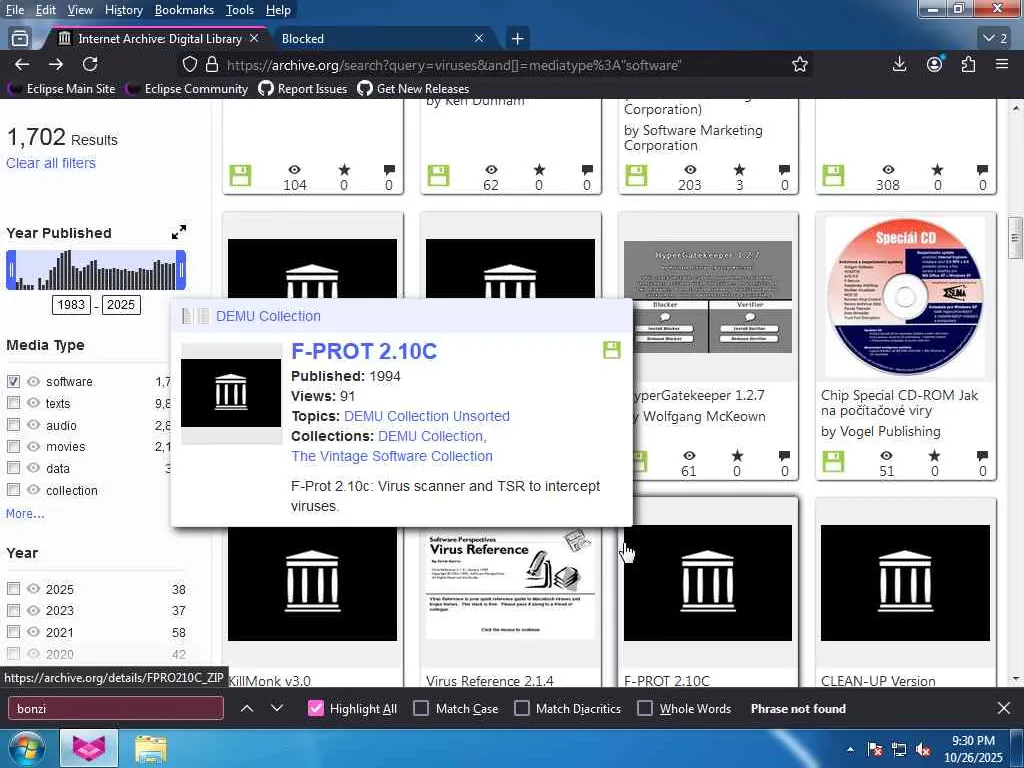Enable Match Diacritics option
Screen dimensions: 1024x768
(522, 708)
